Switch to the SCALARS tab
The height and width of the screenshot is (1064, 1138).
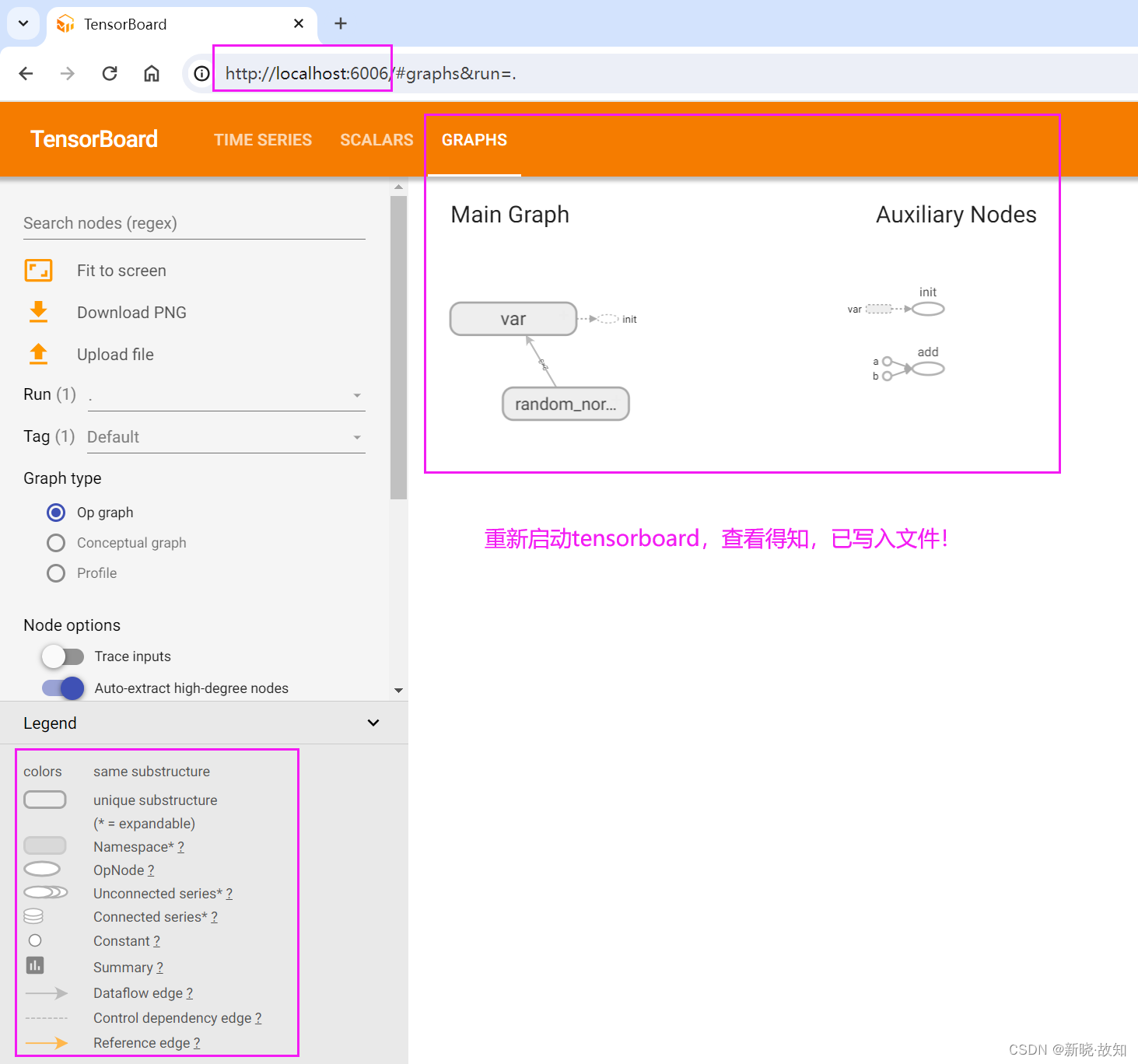coord(376,140)
